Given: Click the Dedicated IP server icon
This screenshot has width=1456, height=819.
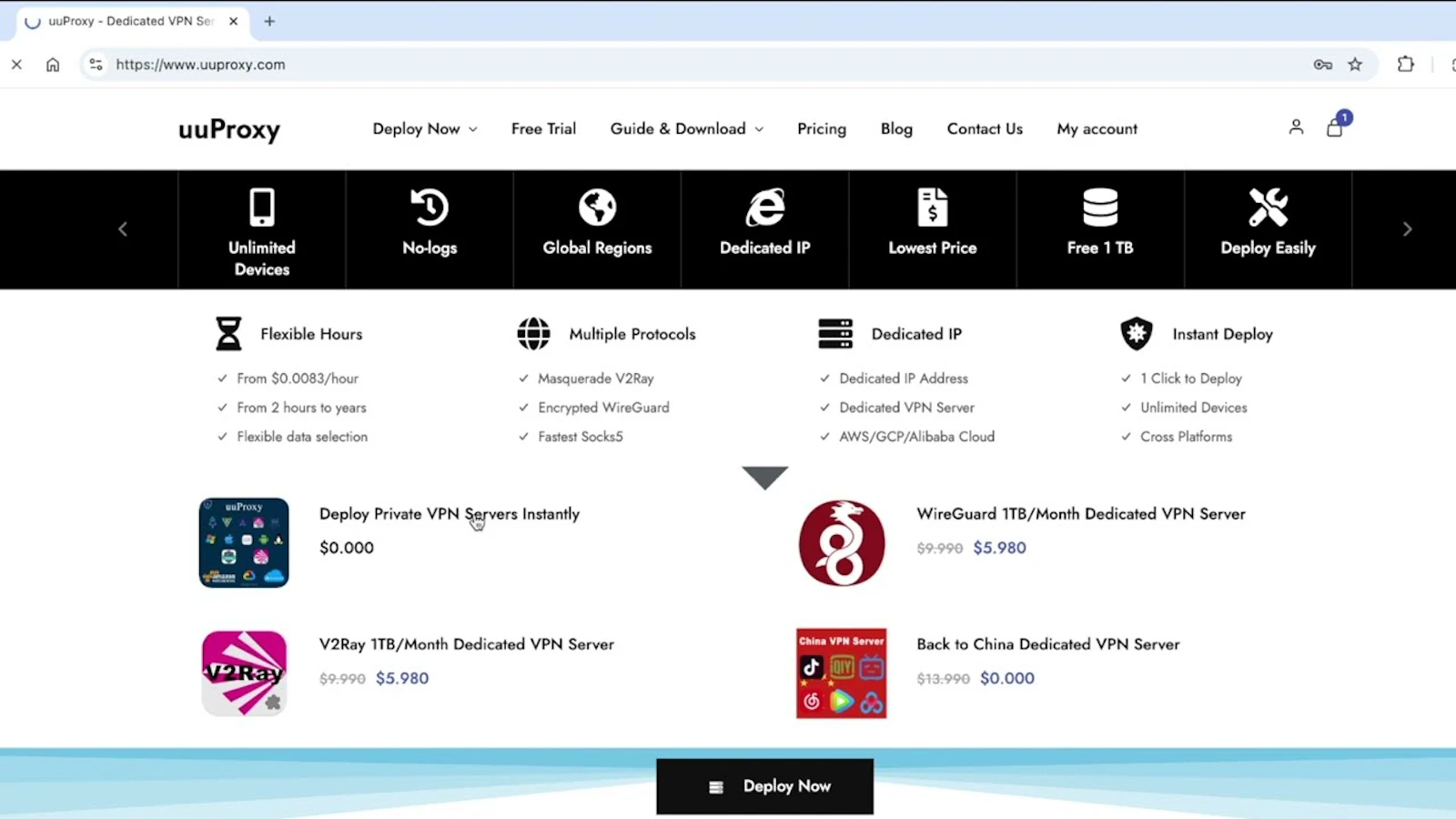Looking at the screenshot, I should 835,334.
